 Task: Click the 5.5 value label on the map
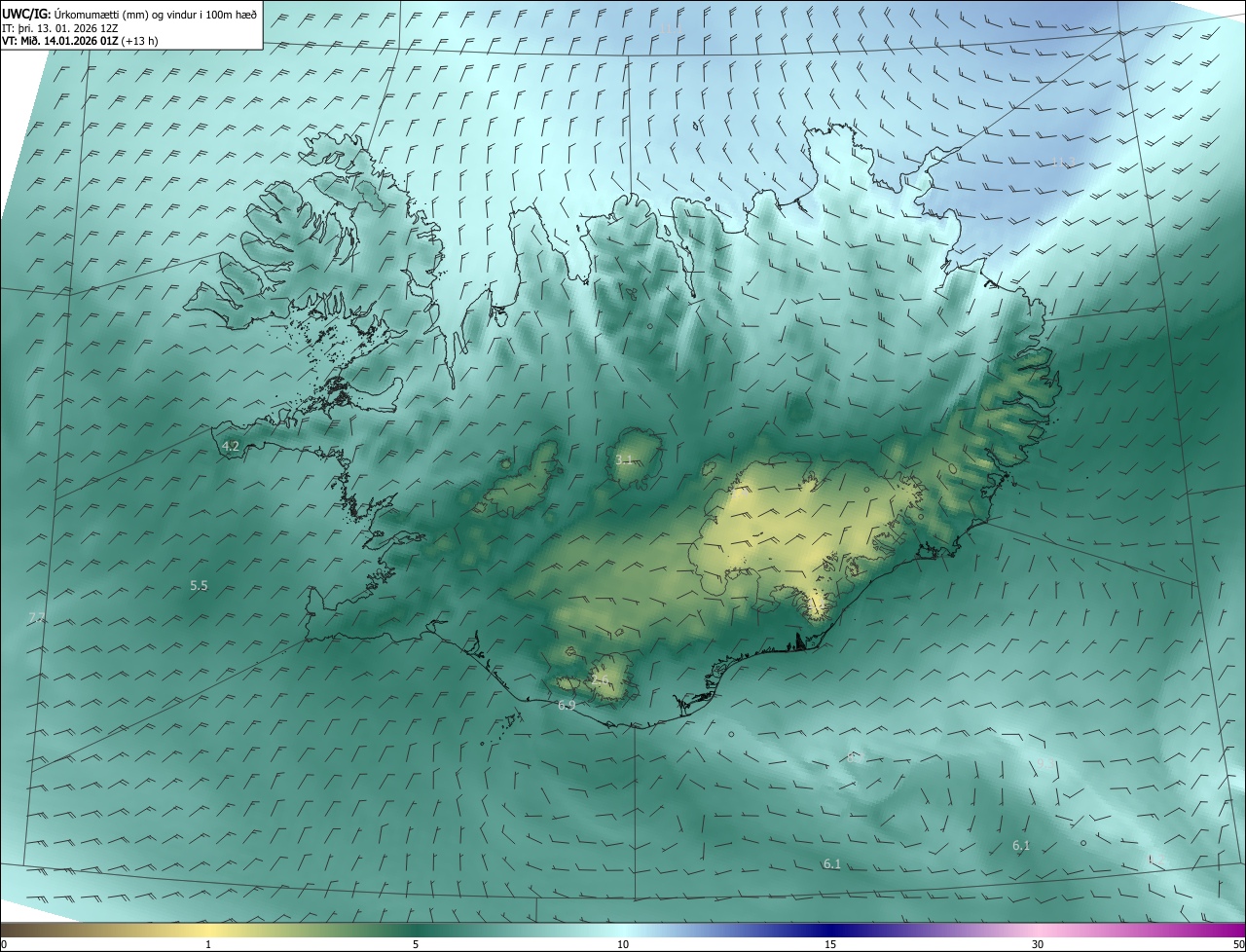[199, 586]
